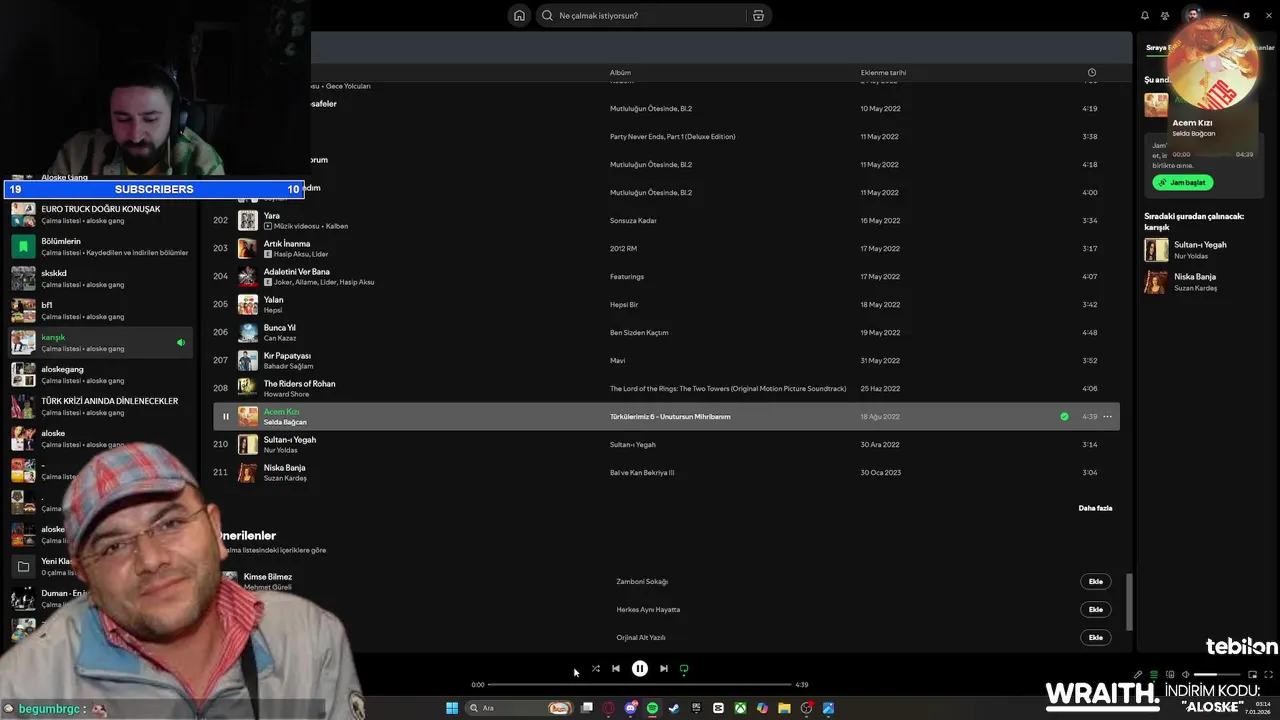Skip to previous track
The width and height of the screenshot is (1280, 720).
[616, 669]
